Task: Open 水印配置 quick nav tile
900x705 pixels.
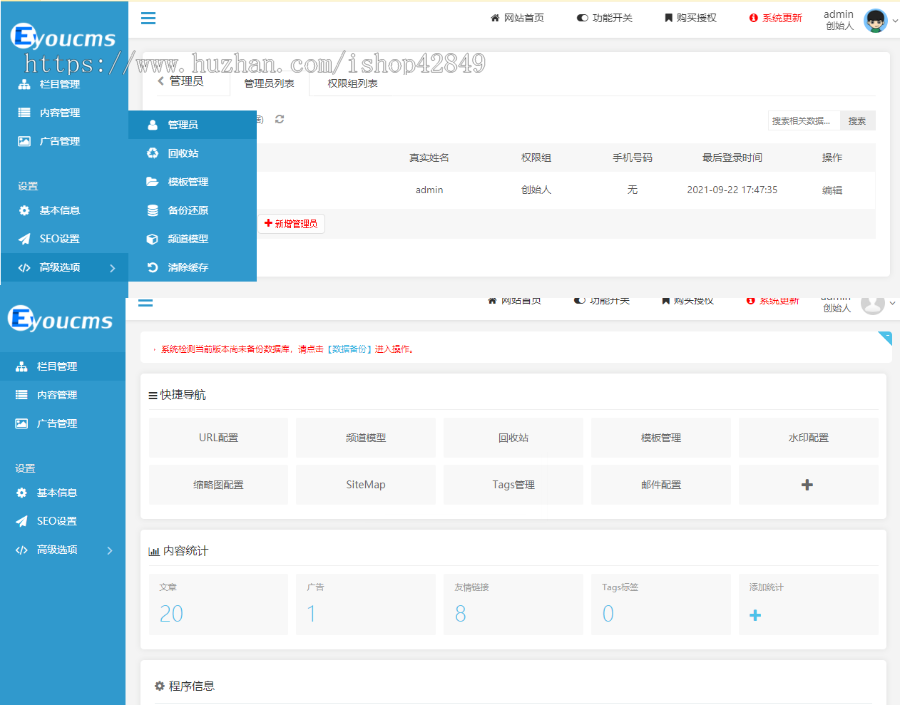Action: 808,437
